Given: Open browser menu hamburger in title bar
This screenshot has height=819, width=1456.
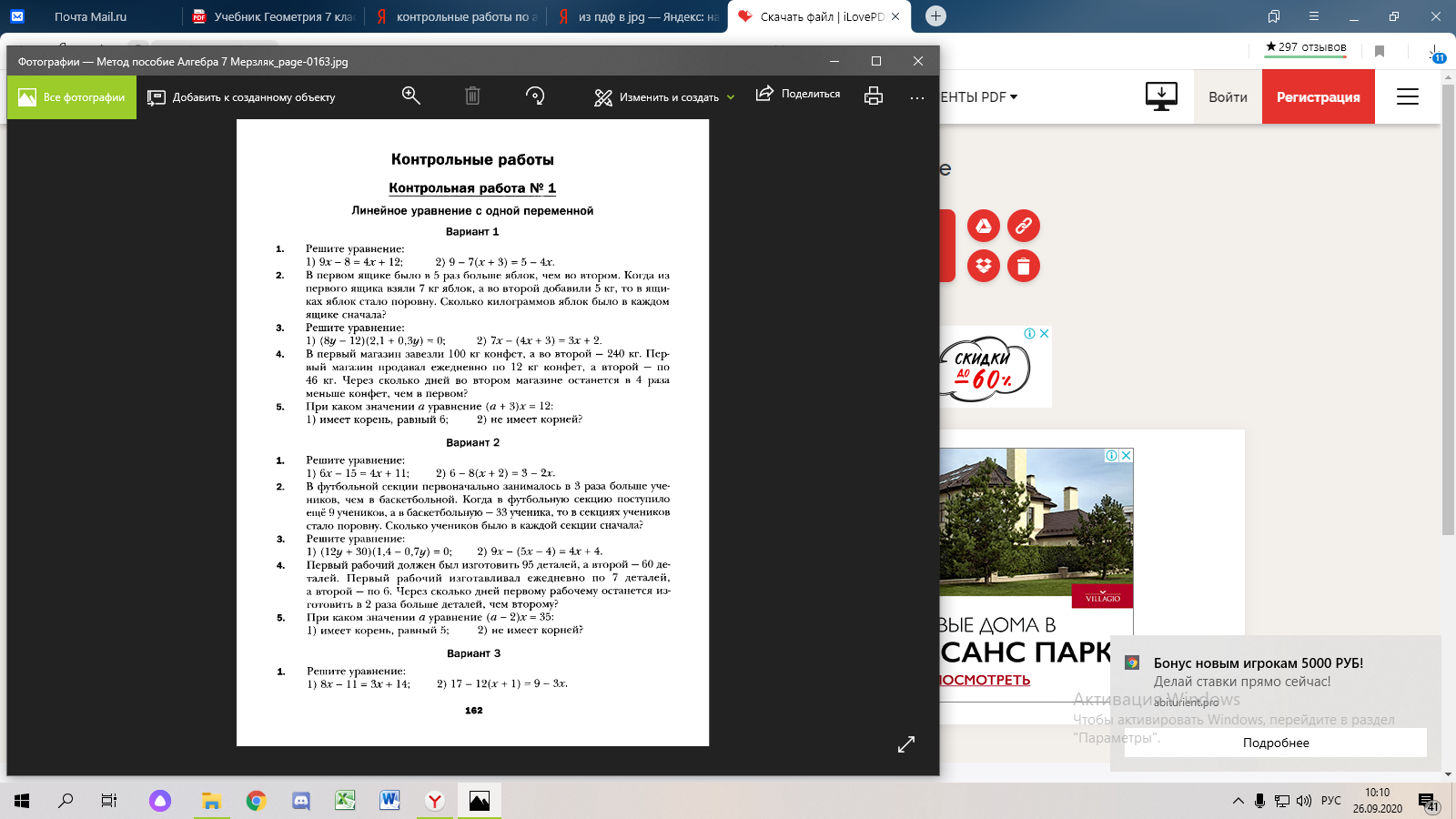Looking at the screenshot, I should tap(1314, 16).
